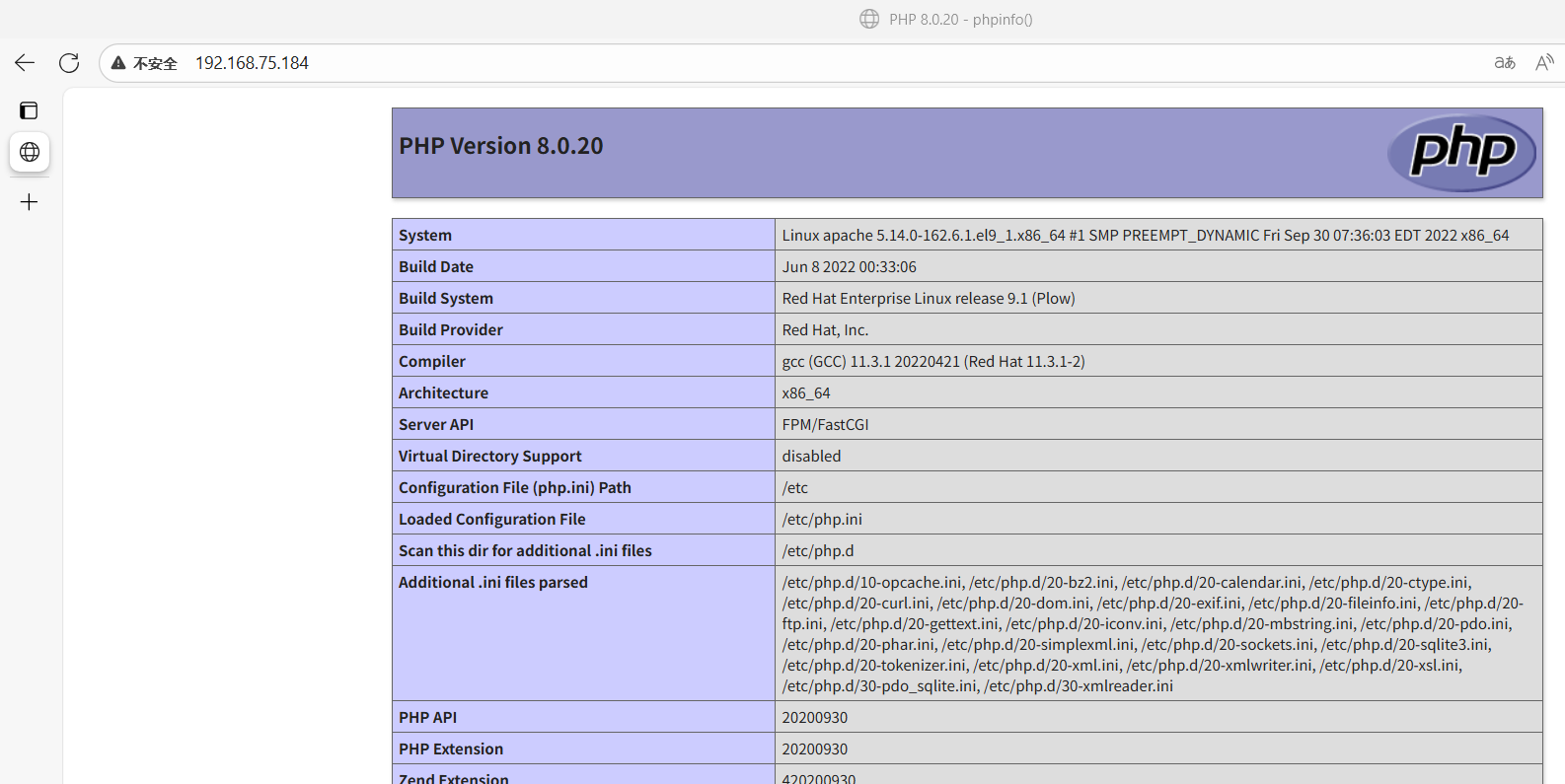Click the 'disabled' value
Image resolution: width=1565 pixels, height=784 pixels.
812,456
